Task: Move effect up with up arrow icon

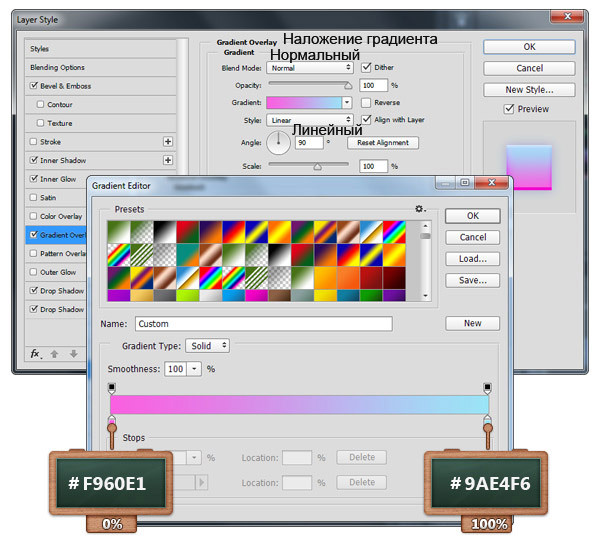Action: click(x=54, y=354)
